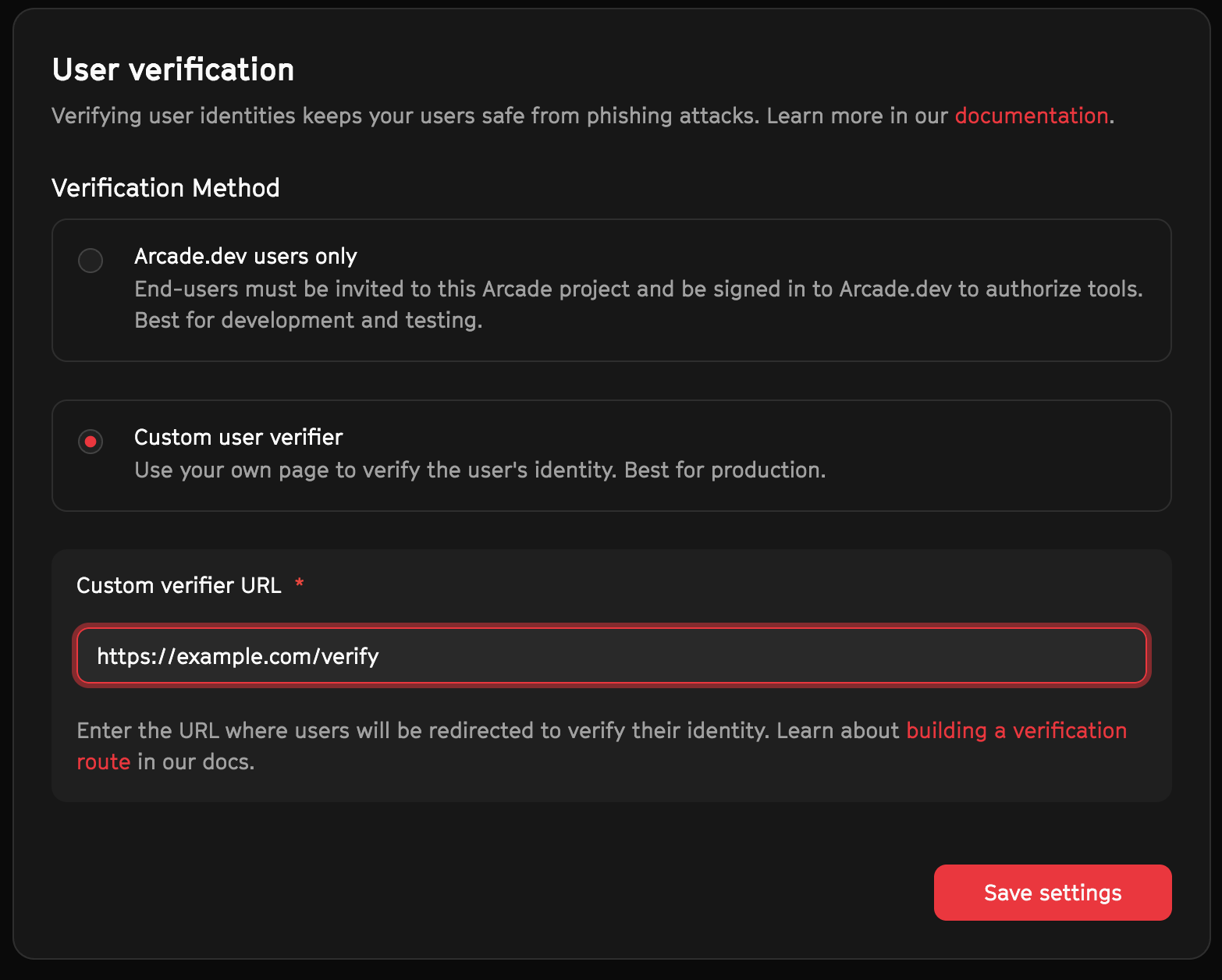Click "Best for development and testing" description
Image resolution: width=1222 pixels, height=980 pixels.
[x=308, y=320]
